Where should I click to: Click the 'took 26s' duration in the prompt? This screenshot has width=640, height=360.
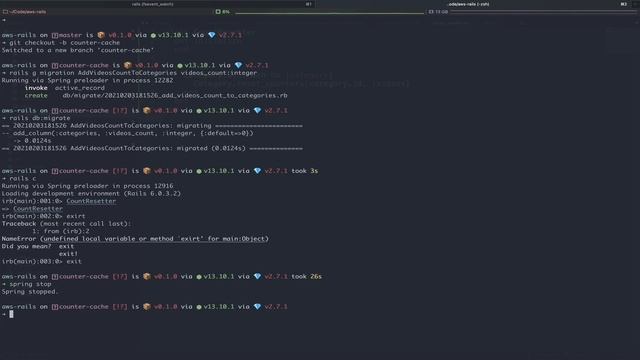coord(307,277)
